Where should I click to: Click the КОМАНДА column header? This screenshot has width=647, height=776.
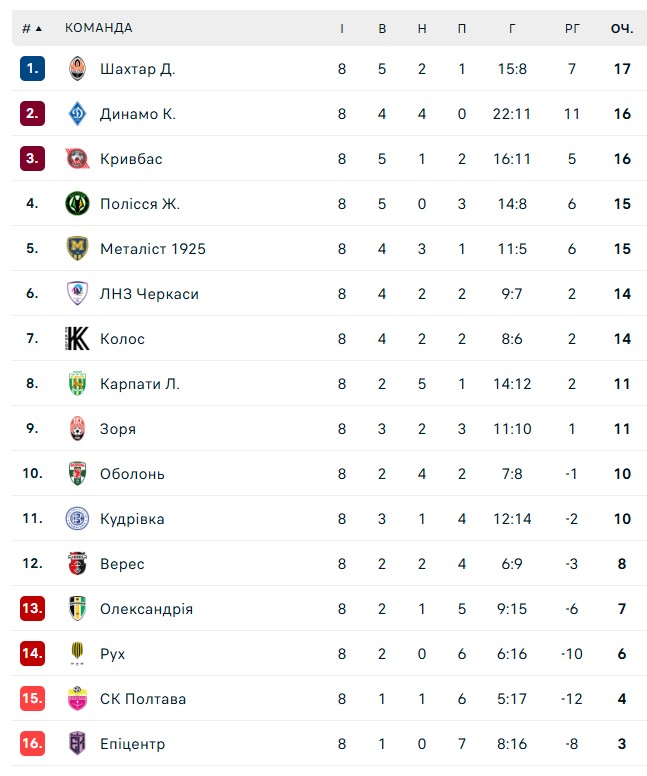[x=99, y=28]
